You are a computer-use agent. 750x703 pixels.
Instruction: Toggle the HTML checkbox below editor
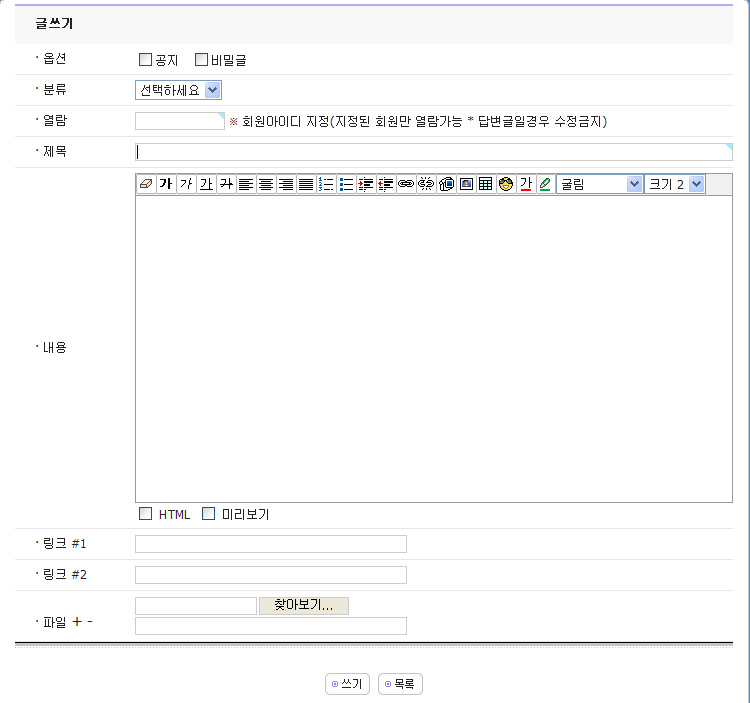click(146, 514)
